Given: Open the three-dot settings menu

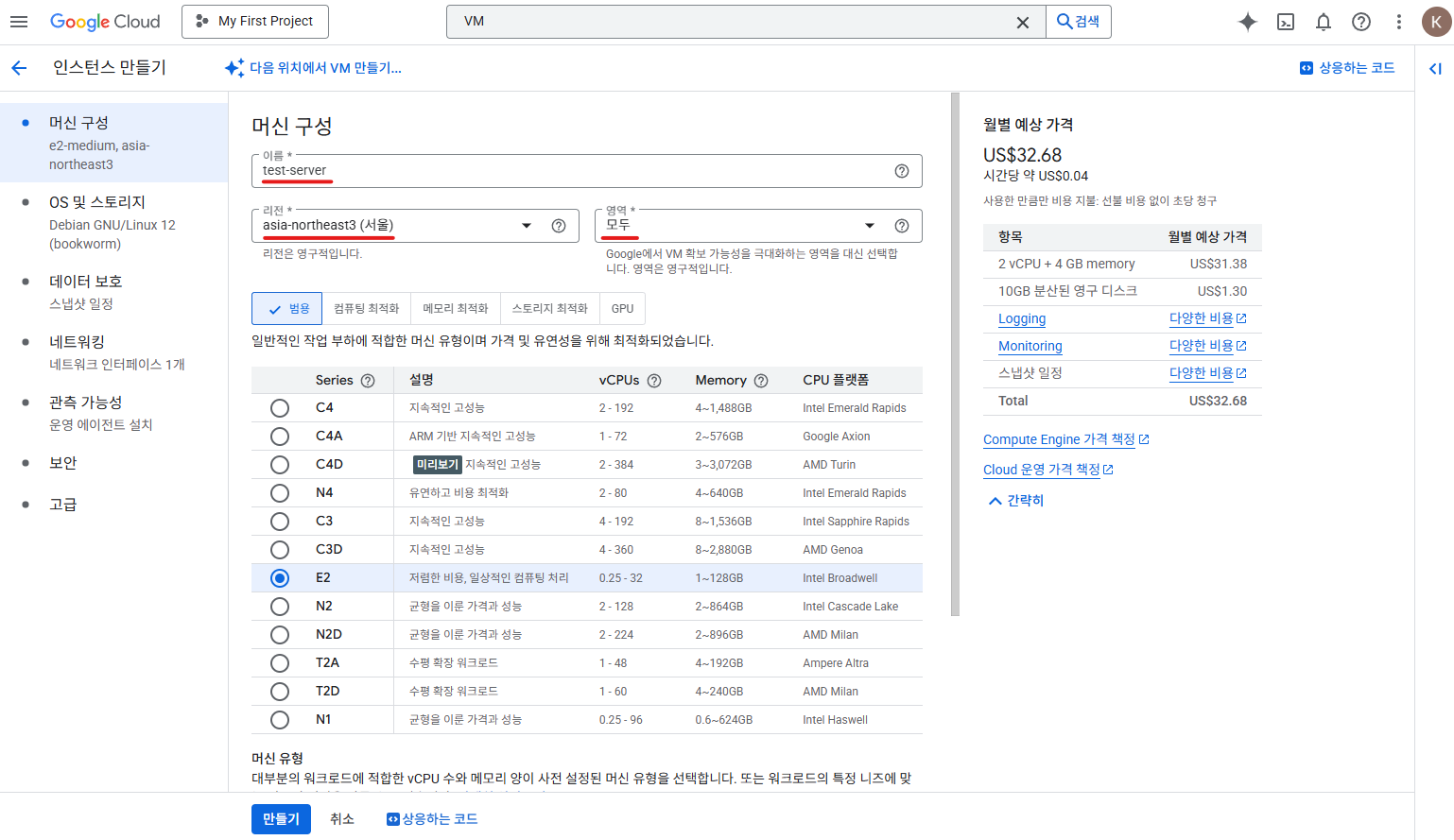Looking at the screenshot, I should (x=1399, y=22).
